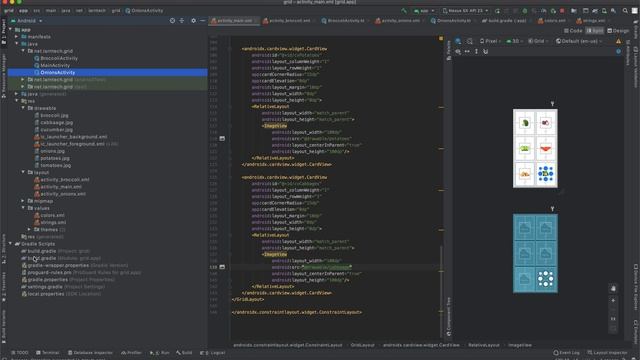
Task: Click Collapse All icon in Project panel
Action: pyautogui.click(x=182, y=20)
